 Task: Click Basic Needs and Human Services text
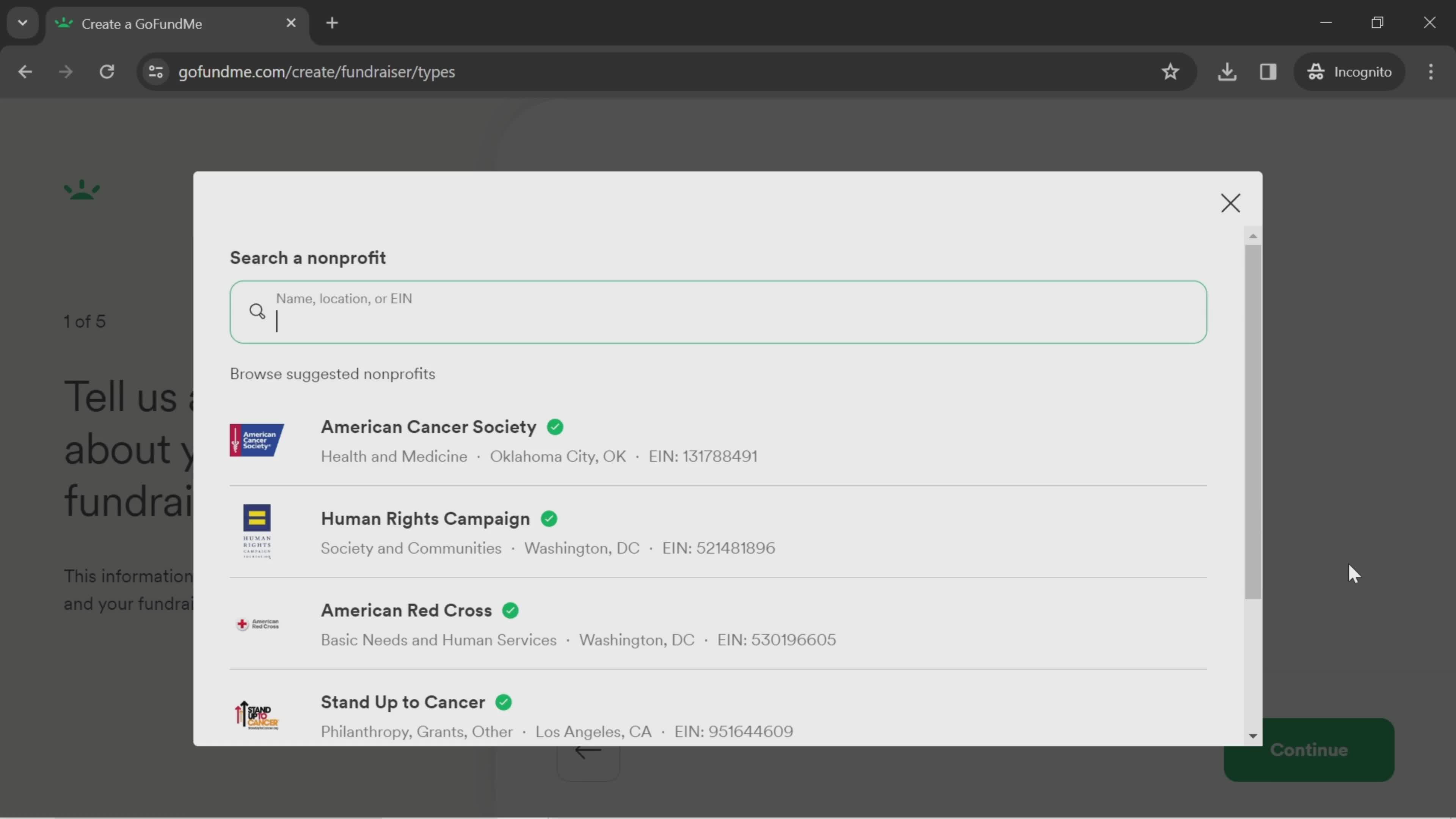(x=439, y=640)
